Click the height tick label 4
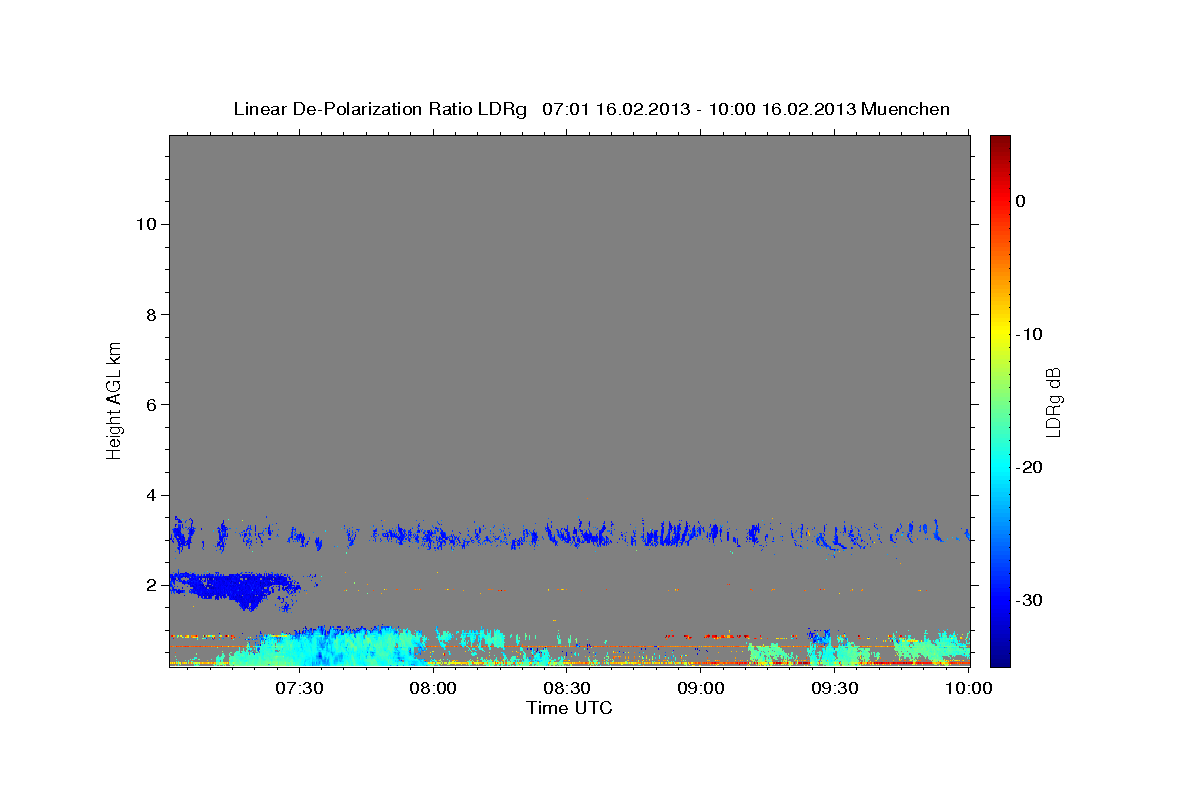Viewport: 1200px width, 800px height. click(x=151, y=495)
